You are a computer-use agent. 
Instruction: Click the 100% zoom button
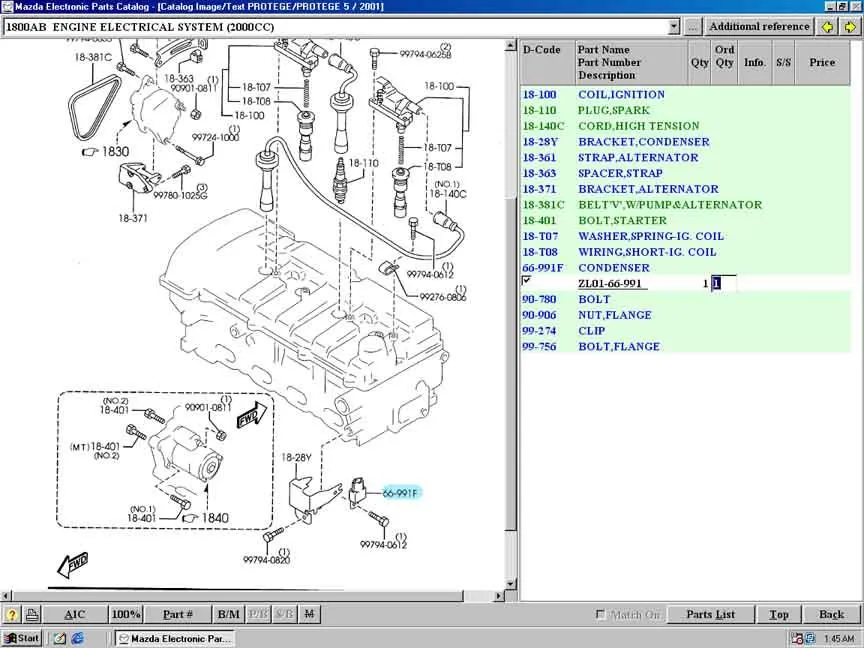[x=126, y=614]
